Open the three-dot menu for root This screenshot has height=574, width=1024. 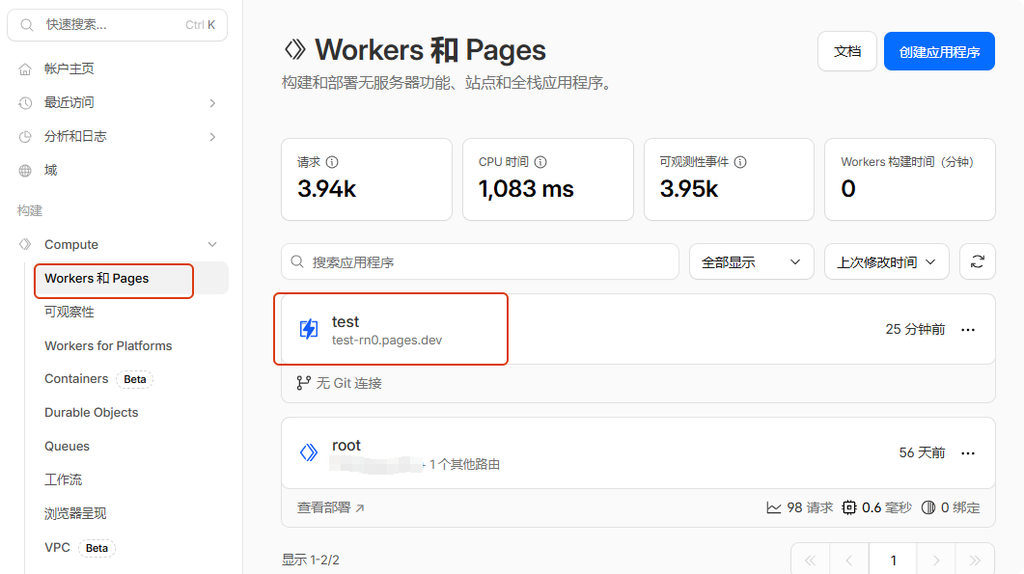point(968,453)
